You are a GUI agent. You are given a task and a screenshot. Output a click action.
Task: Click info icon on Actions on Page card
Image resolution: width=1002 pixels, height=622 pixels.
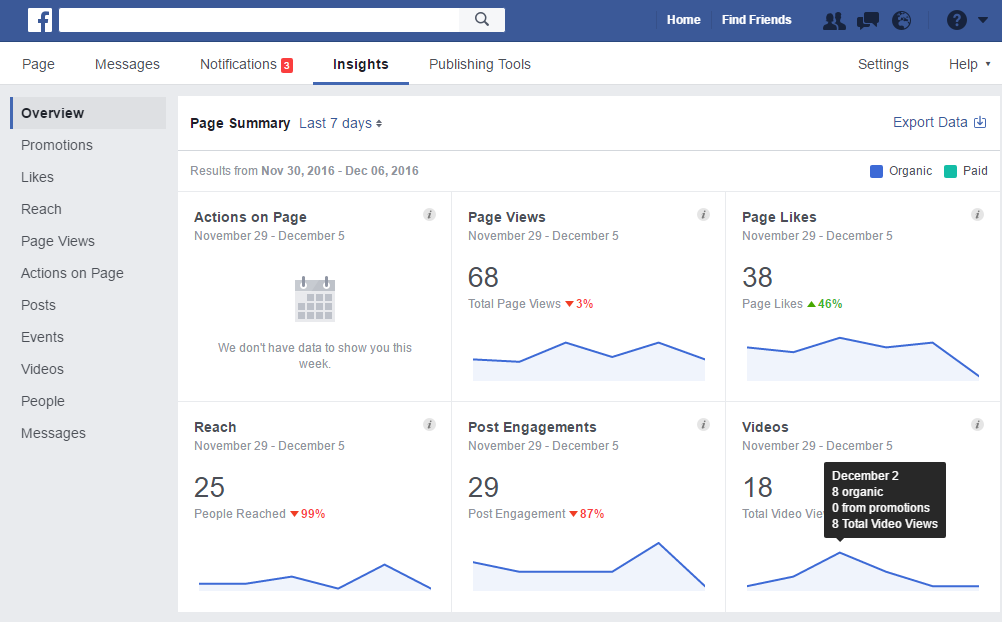(429, 215)
